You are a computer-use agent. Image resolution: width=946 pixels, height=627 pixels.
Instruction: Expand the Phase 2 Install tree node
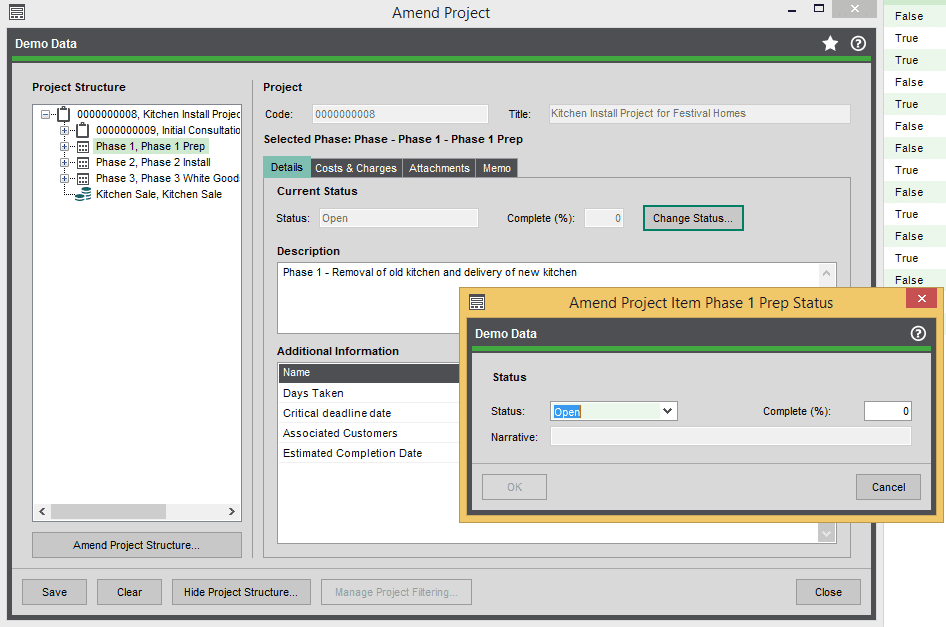pyautogui.click(x=64, y=162)
